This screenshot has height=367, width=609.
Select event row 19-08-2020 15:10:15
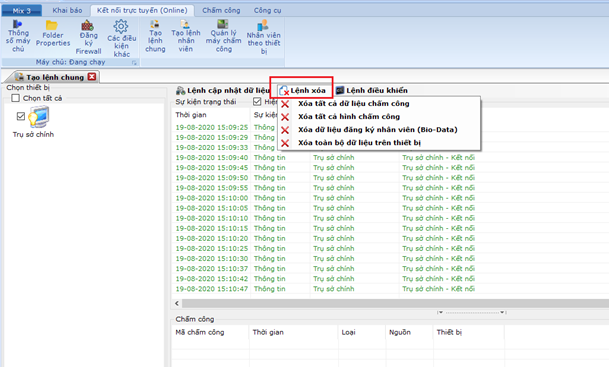[390, 228]
